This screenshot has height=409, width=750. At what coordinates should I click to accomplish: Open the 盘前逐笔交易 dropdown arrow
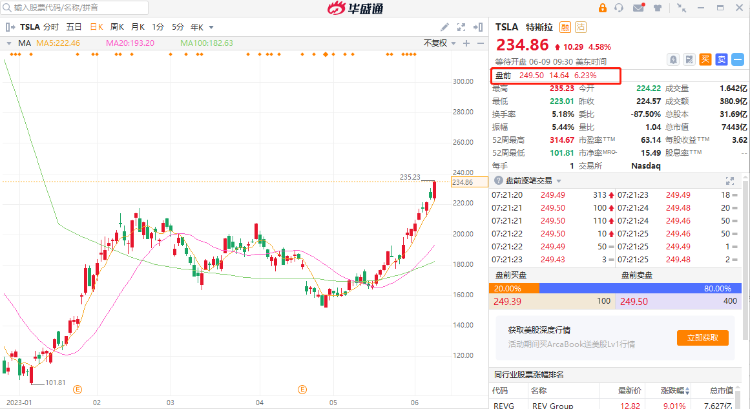click(x=559, y=181)
